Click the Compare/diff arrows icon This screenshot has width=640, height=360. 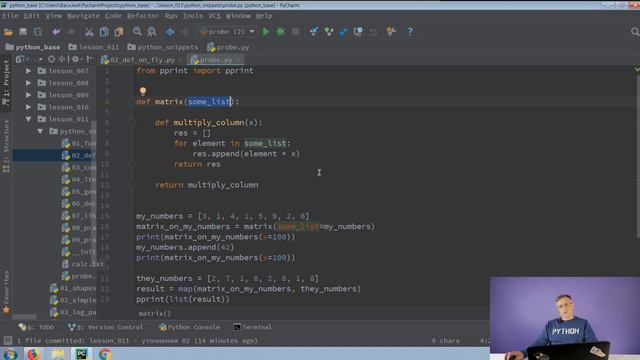(343, 32)
